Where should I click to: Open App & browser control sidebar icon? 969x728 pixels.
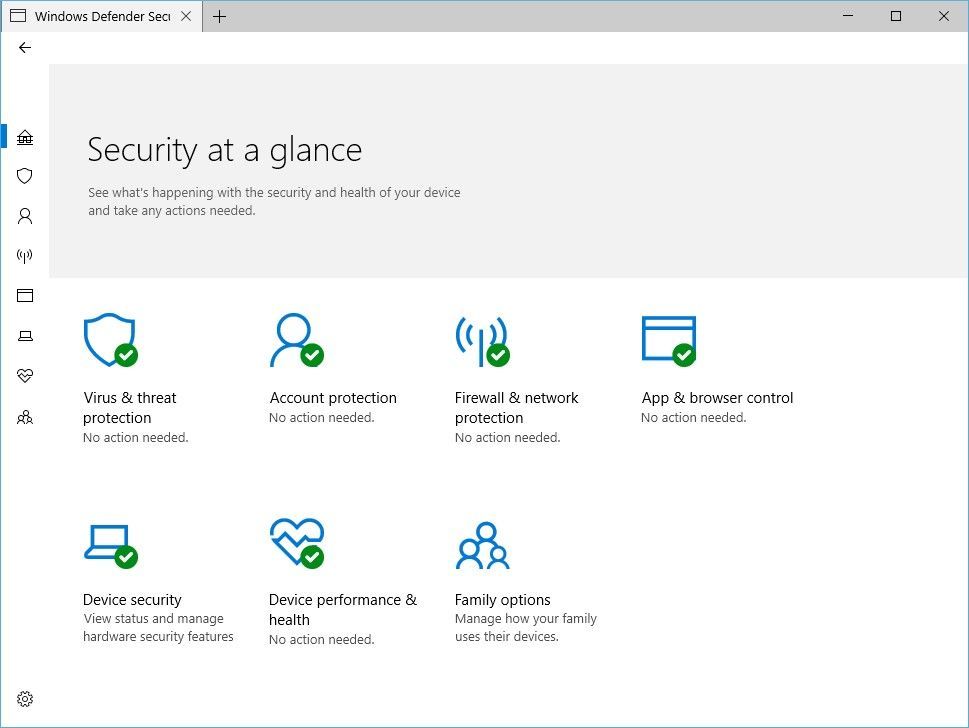[25, 295]
